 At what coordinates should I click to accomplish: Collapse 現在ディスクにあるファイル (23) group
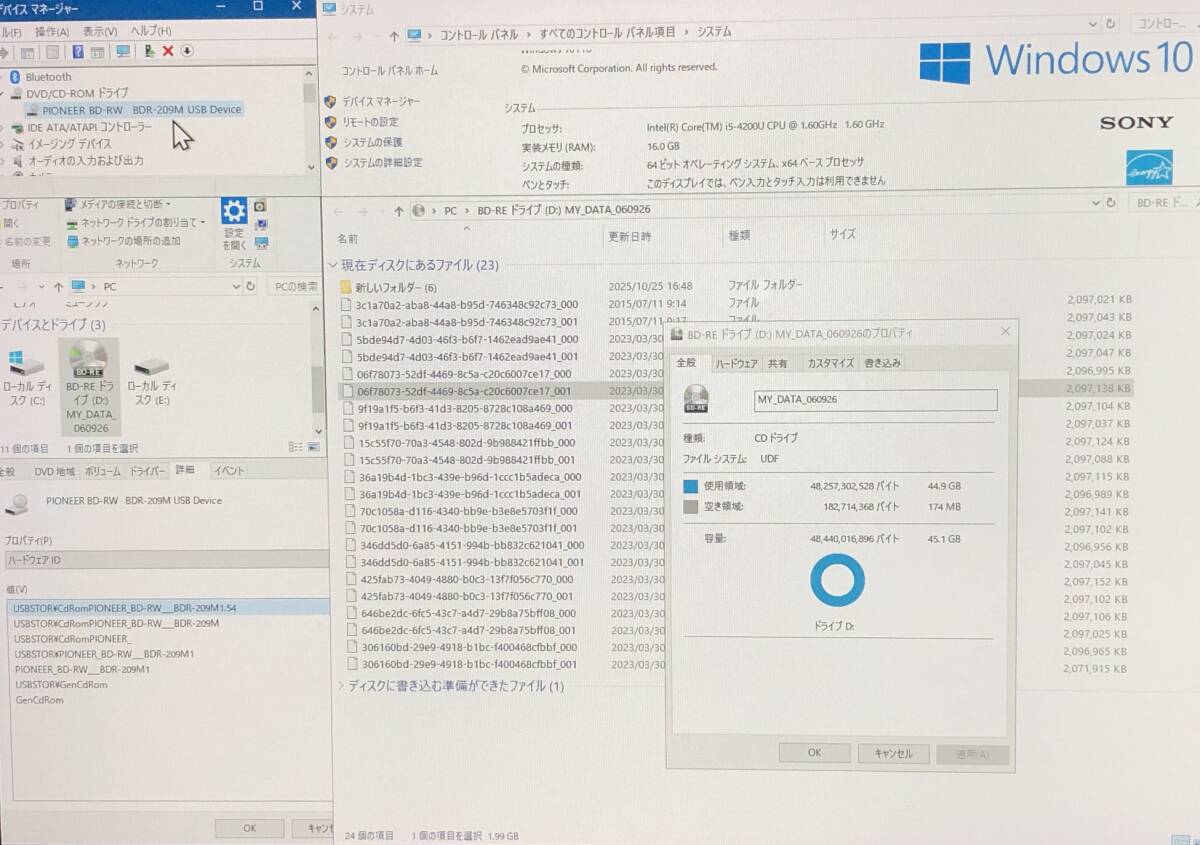[334, 266]
